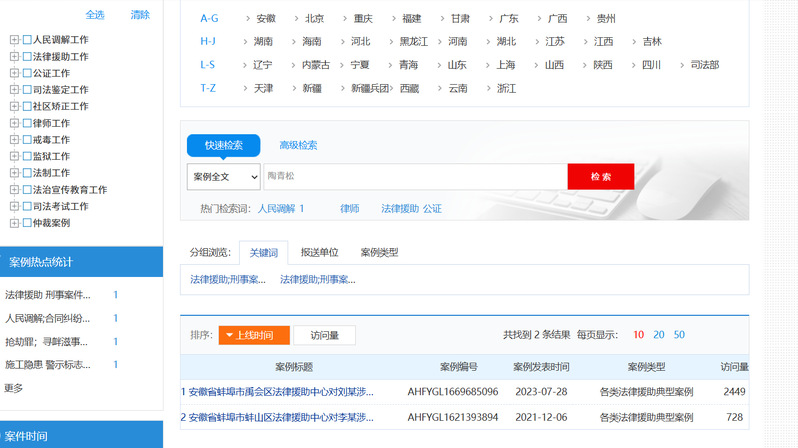Sort results by 访问量
Viewport: 798px width, 448px height.
(x=324, y=336)
